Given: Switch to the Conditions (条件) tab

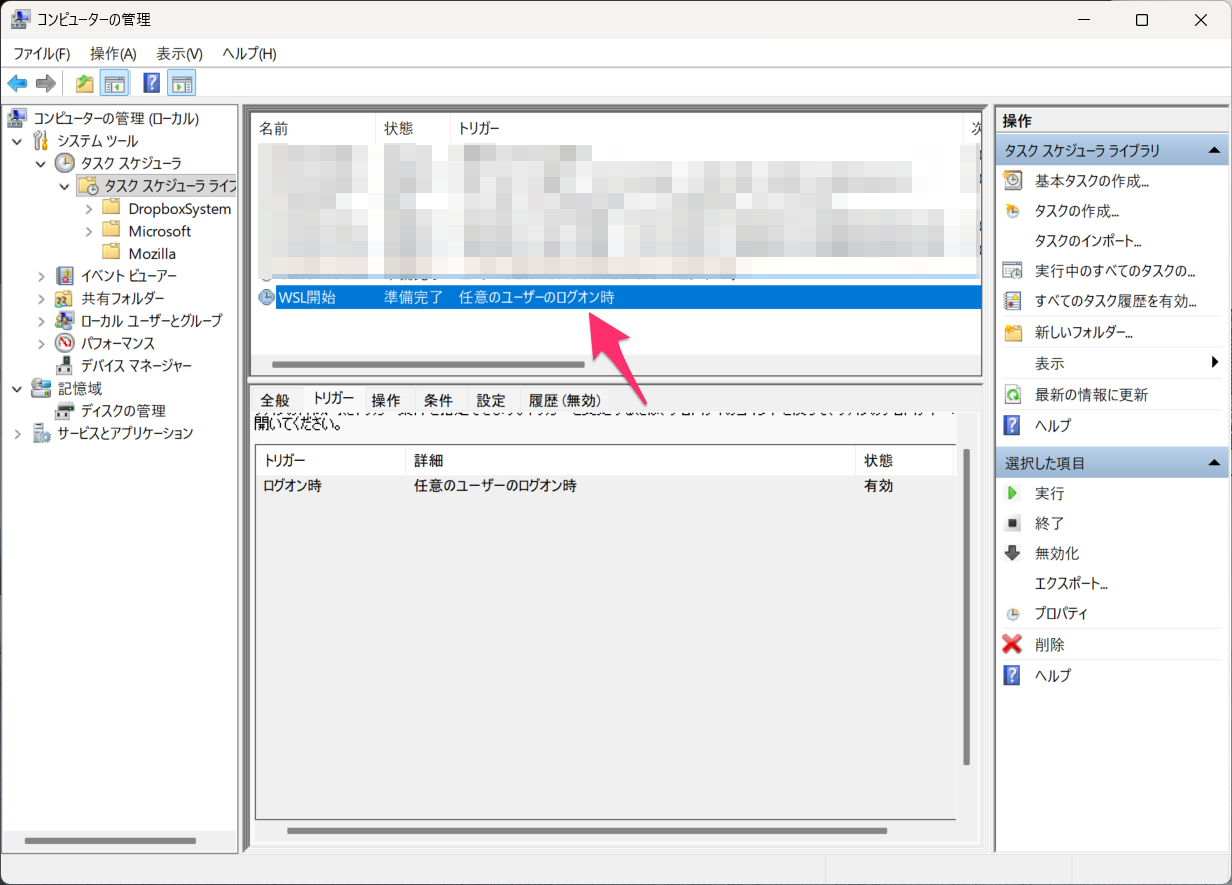Looking at the screenshot, I should (438, 400).
